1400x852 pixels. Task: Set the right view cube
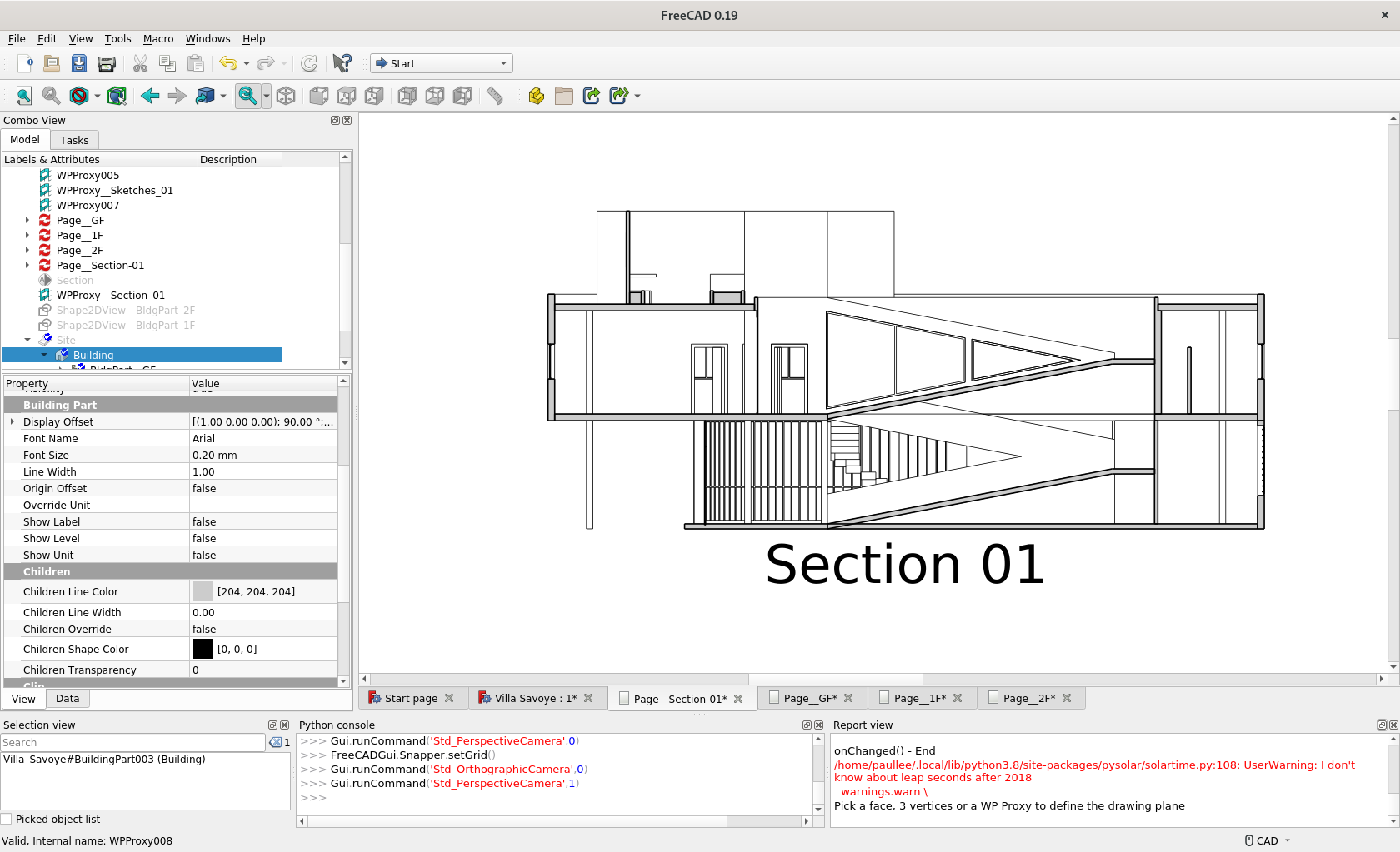pyautogui.click(x=374, y=96)
